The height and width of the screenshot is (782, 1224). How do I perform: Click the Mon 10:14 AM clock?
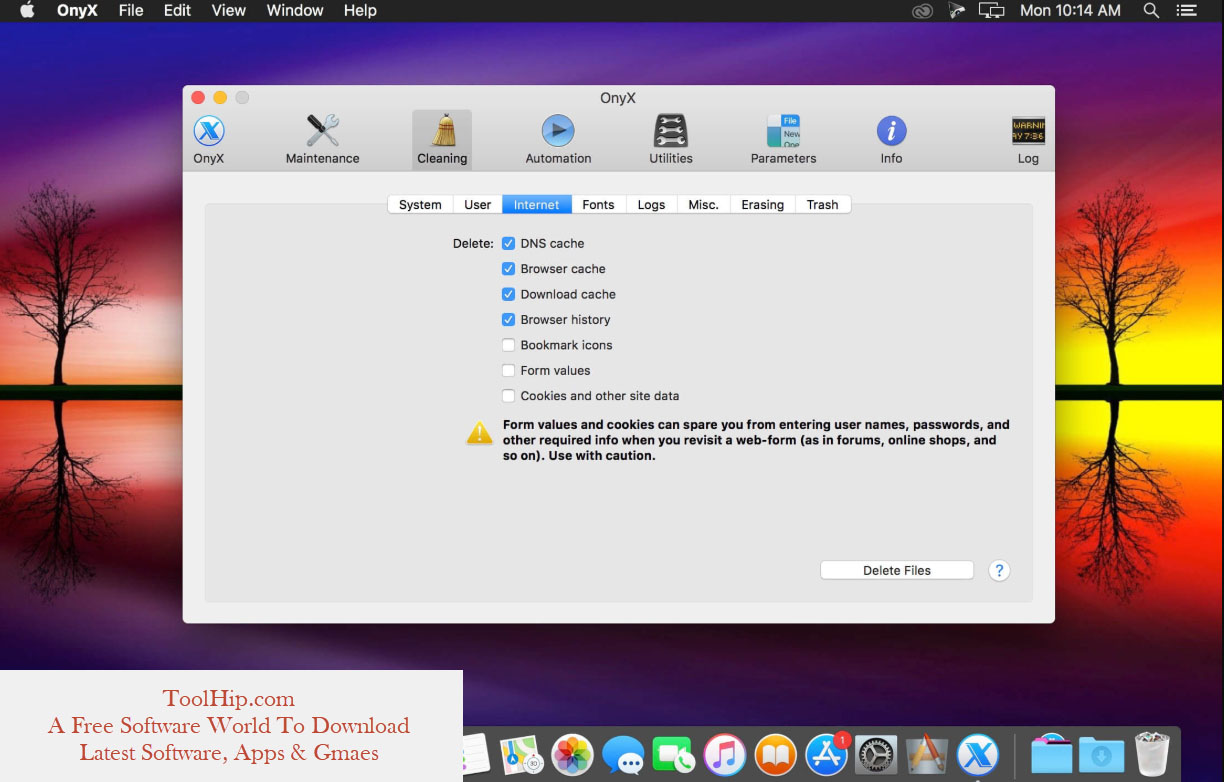point(1070,10)
